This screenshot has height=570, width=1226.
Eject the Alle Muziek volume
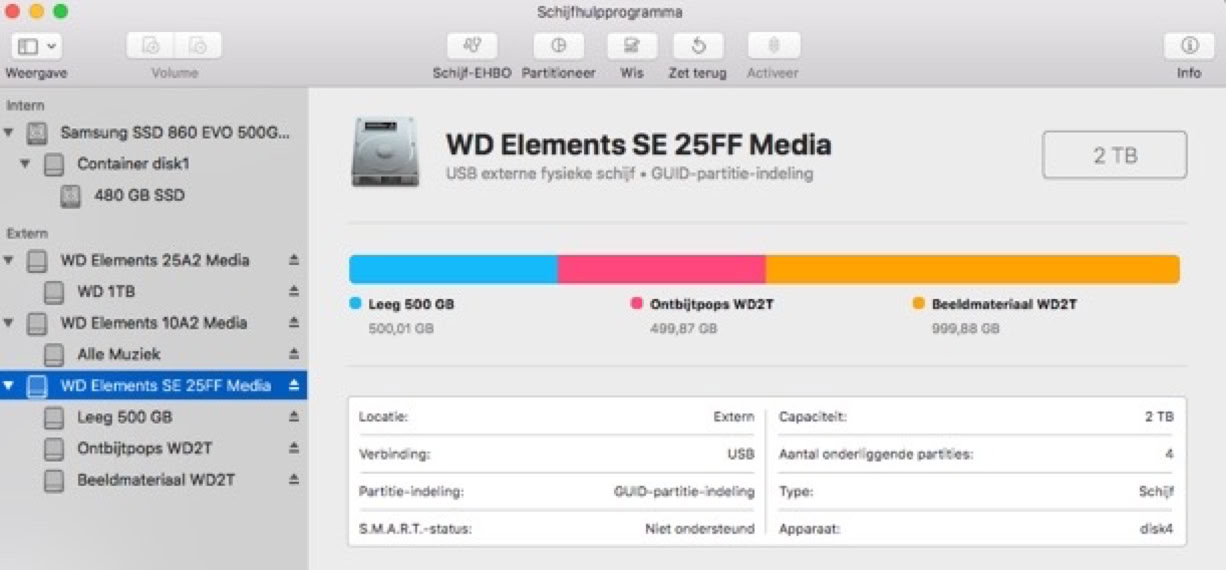pos(294,354)
